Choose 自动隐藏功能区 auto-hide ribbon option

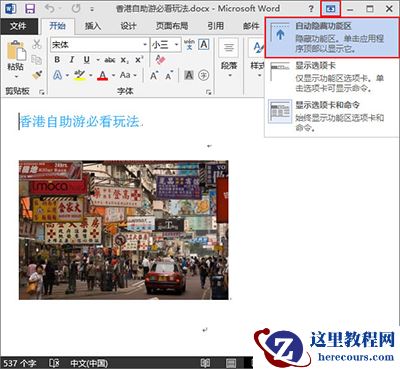point(332,37)
